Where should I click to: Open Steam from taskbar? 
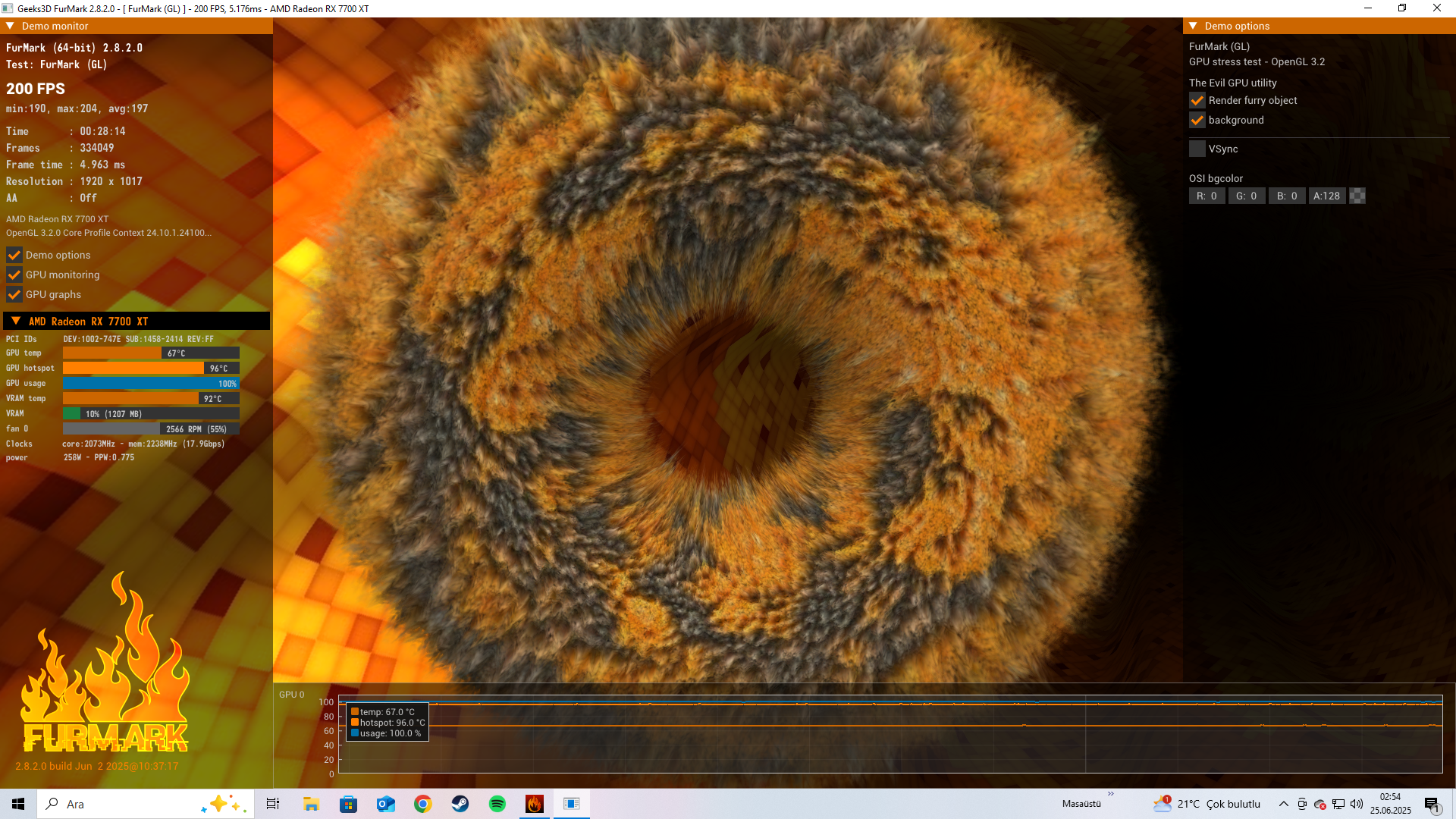point(460,804)
